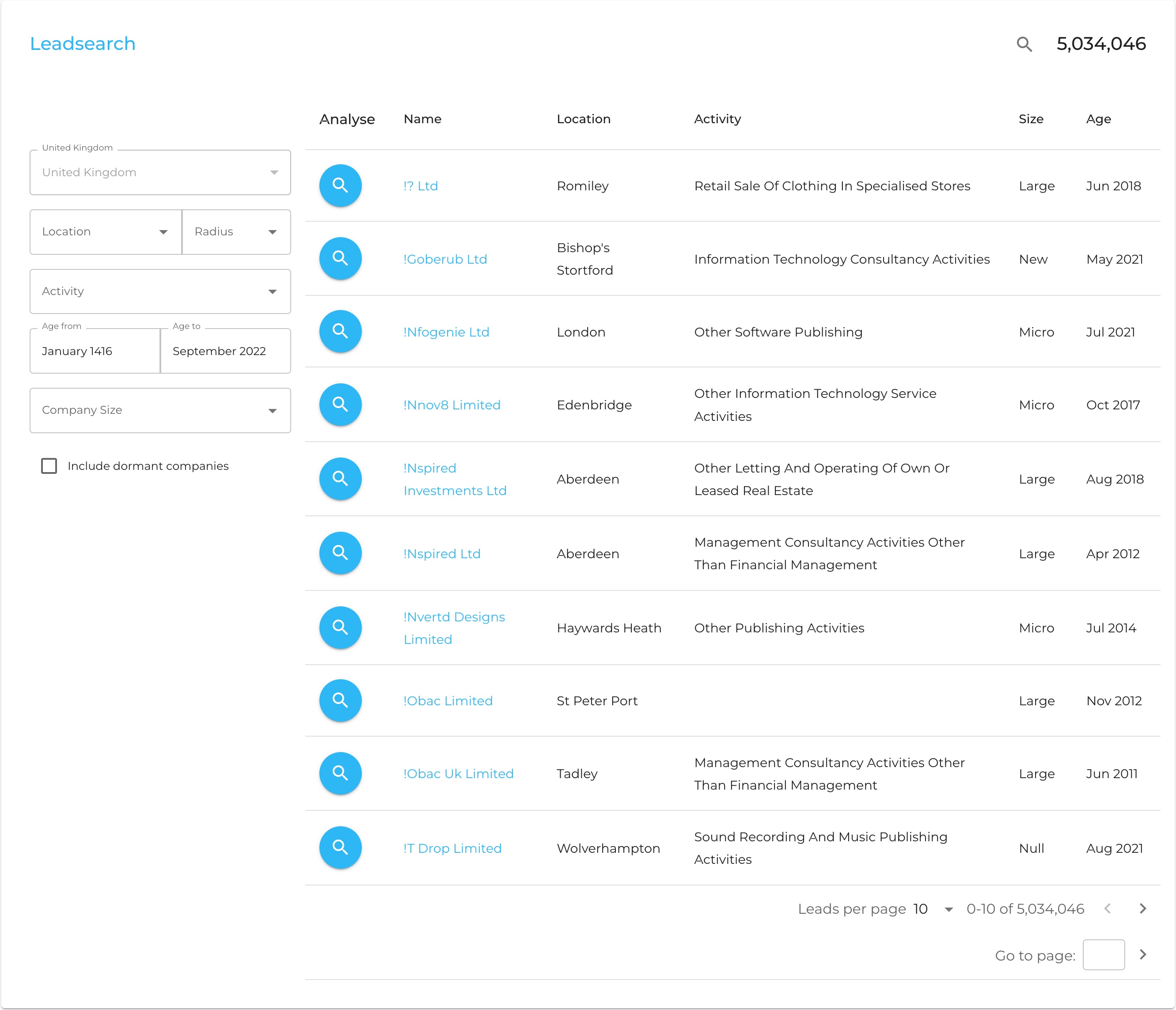Image resolution: width=1176 pixels, height=1010 pixels.
Task: Analyse !Nvertd Designs Limited
Action: point(341,628)
